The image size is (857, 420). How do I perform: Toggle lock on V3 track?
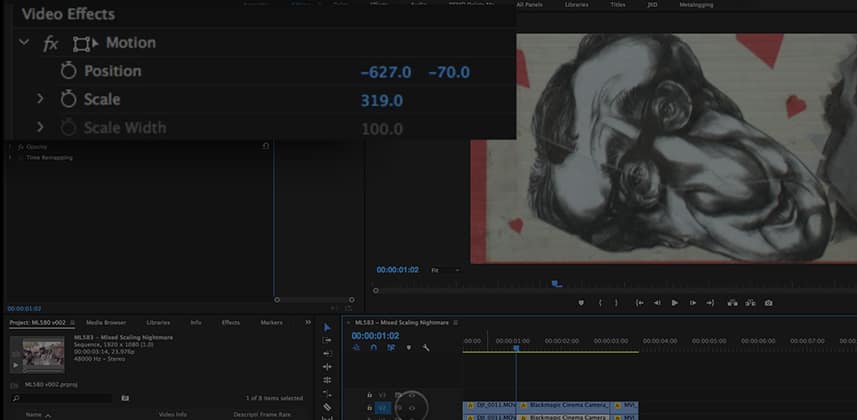[x=370, y=395]
